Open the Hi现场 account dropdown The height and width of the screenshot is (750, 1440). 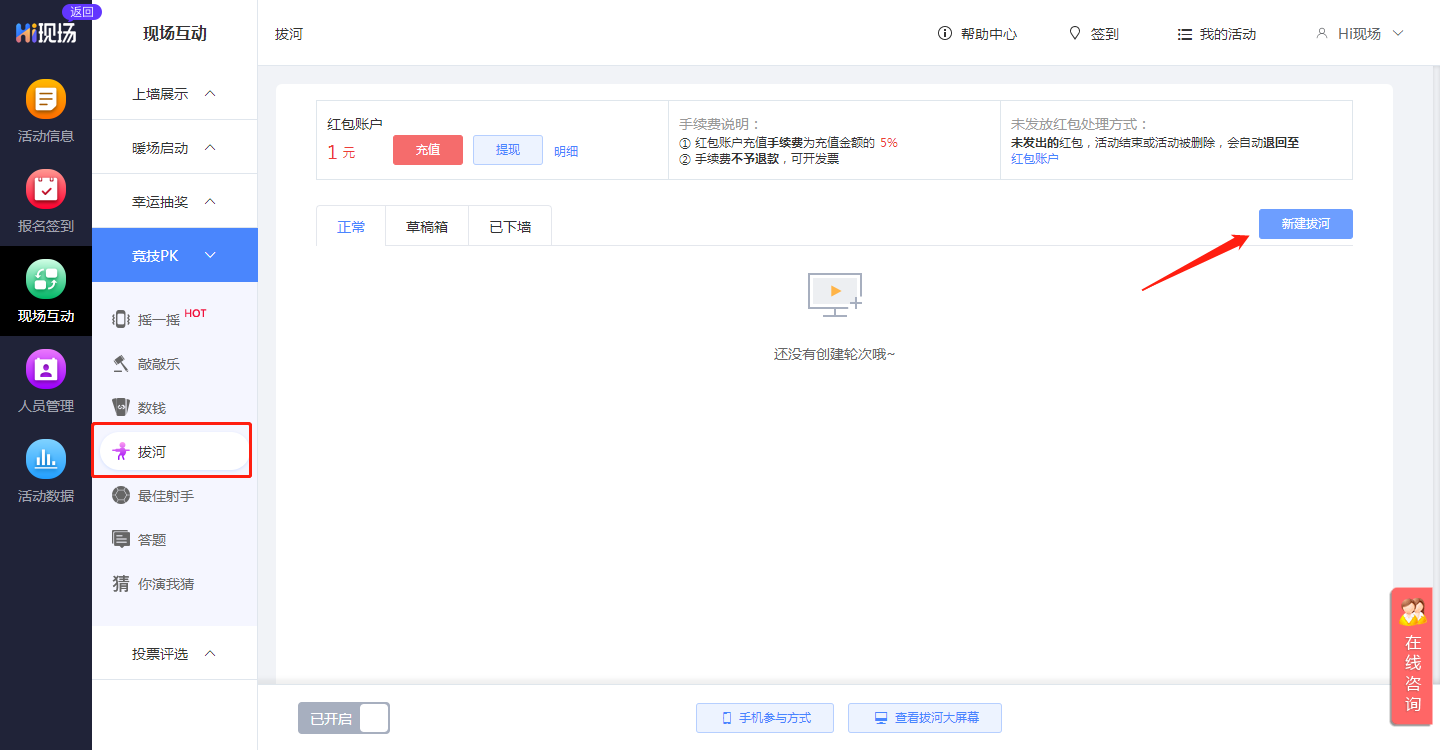1360,34
